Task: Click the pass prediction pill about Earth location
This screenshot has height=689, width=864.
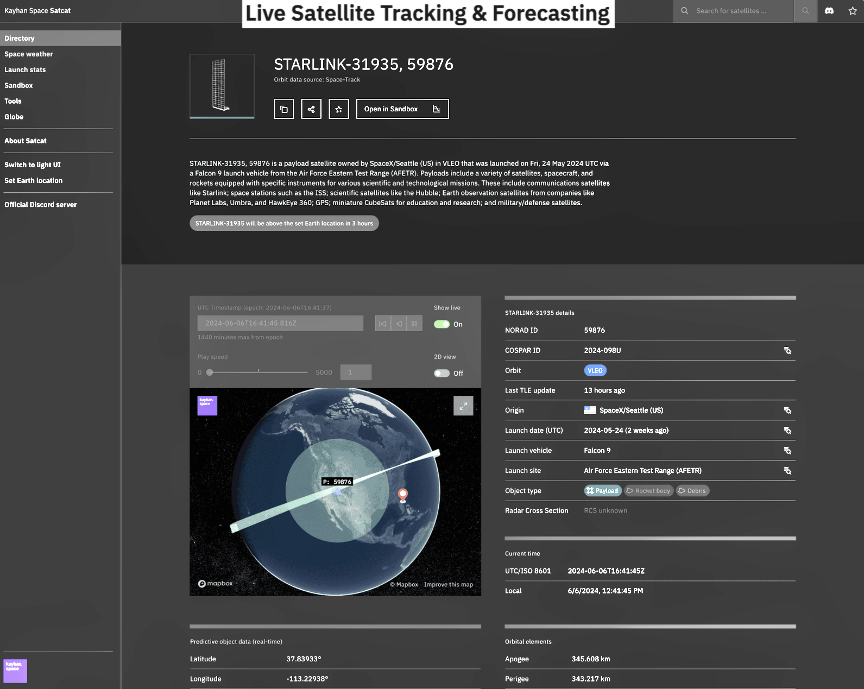Action: point(284,223)
